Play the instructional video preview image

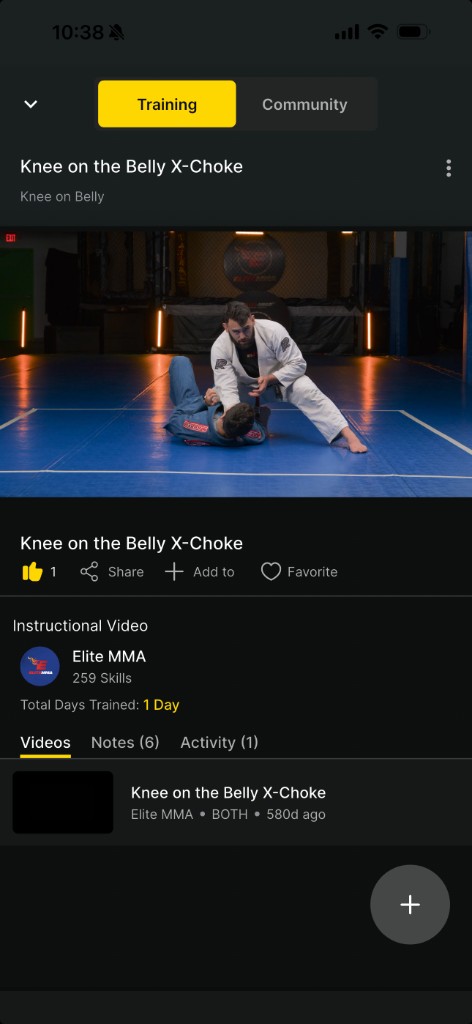coord(236,363)
